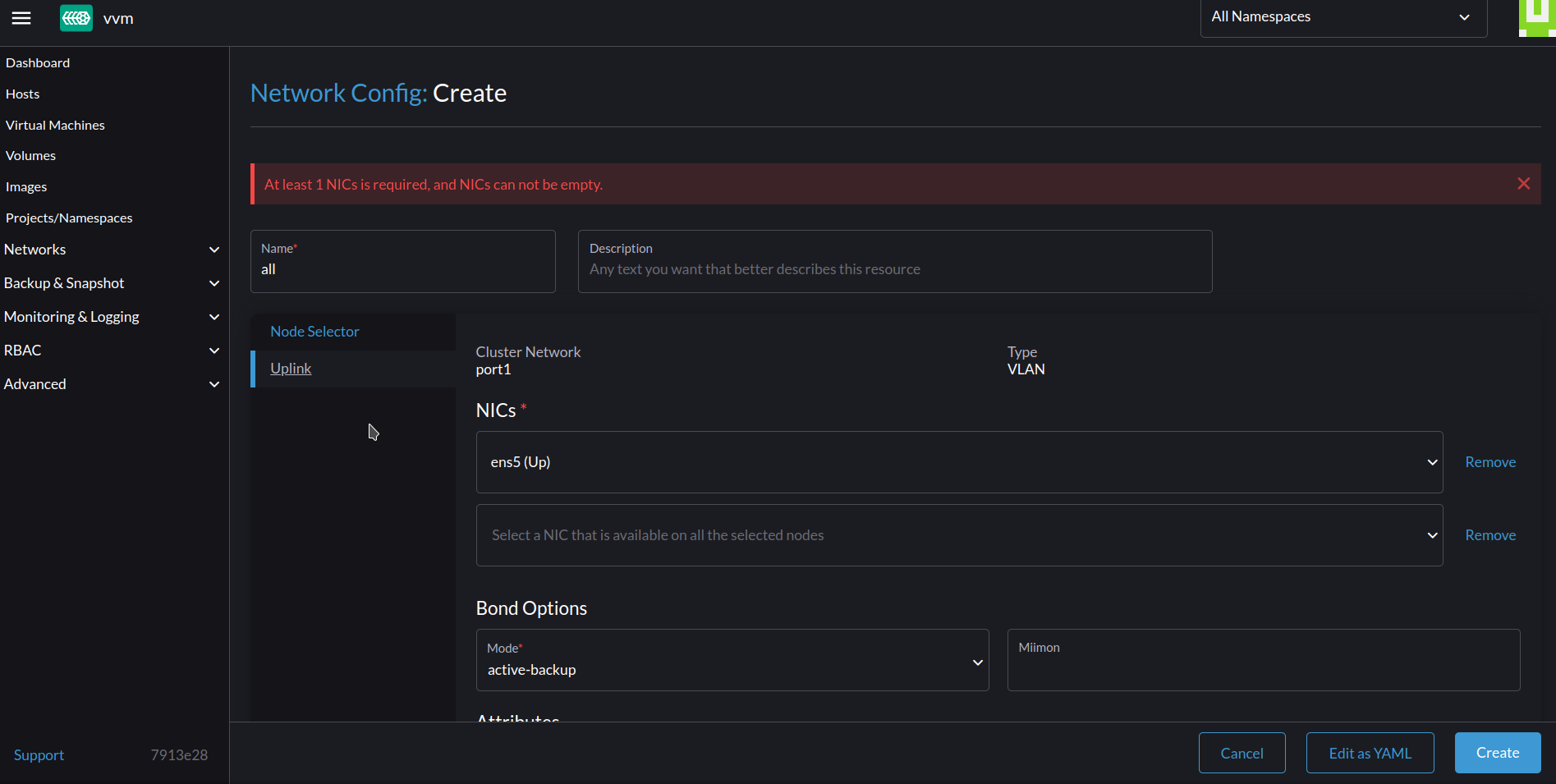Open the user avatar menu top right
Image resolution: width=1556 pixels, height=784 pixels.
pyautogui.click(x=1537, y=17)
